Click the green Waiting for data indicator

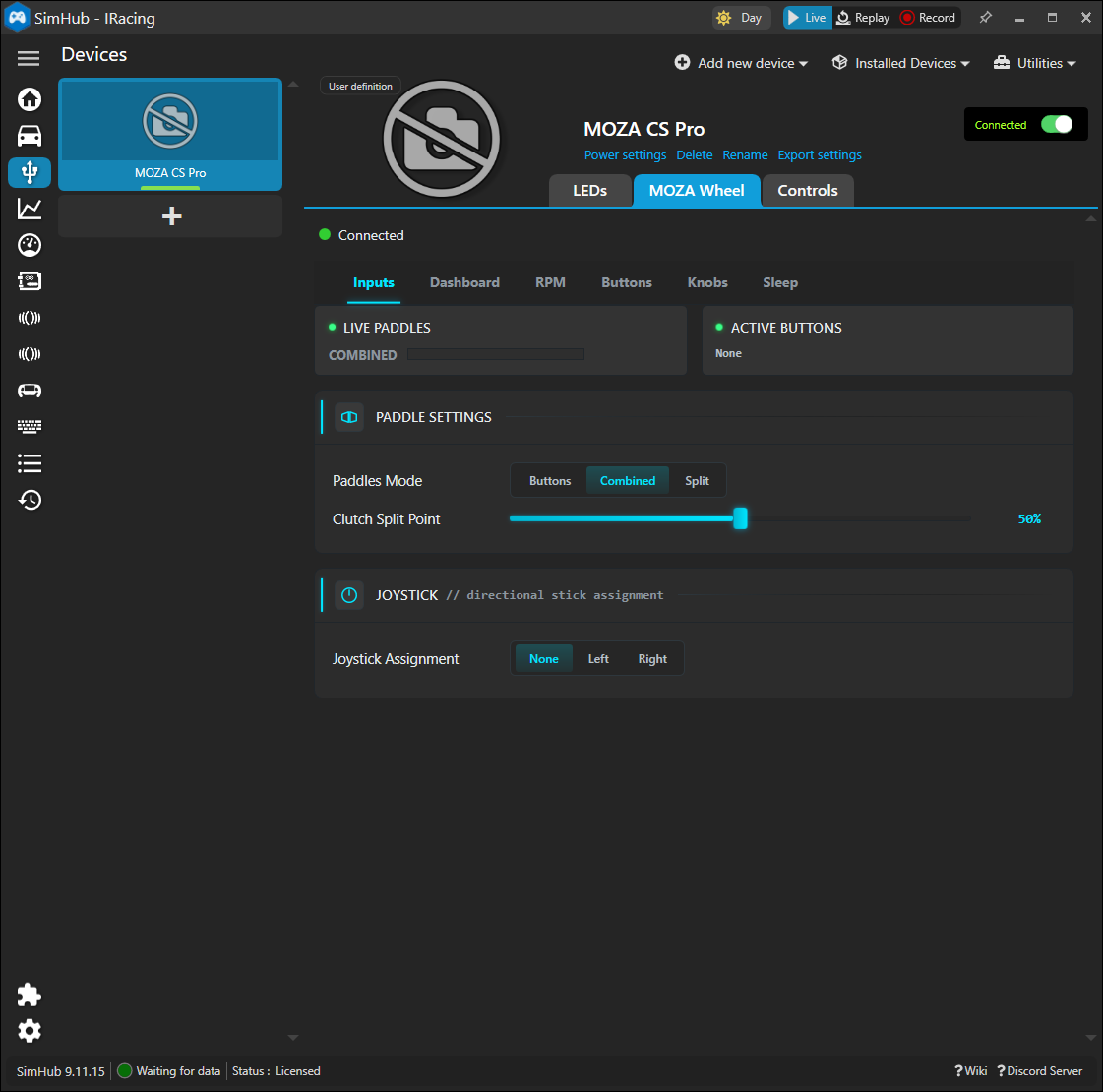click(125, 1071)
